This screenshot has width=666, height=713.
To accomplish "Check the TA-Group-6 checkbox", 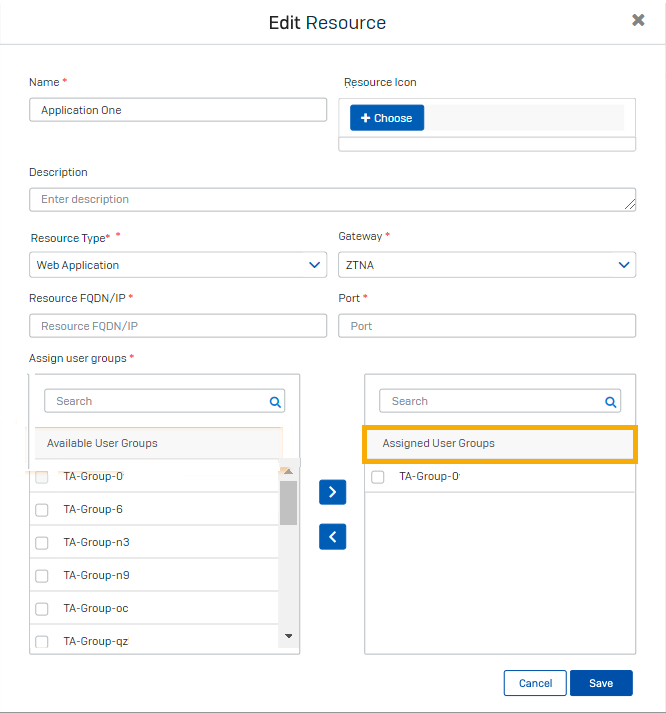I will pos(42,510).
